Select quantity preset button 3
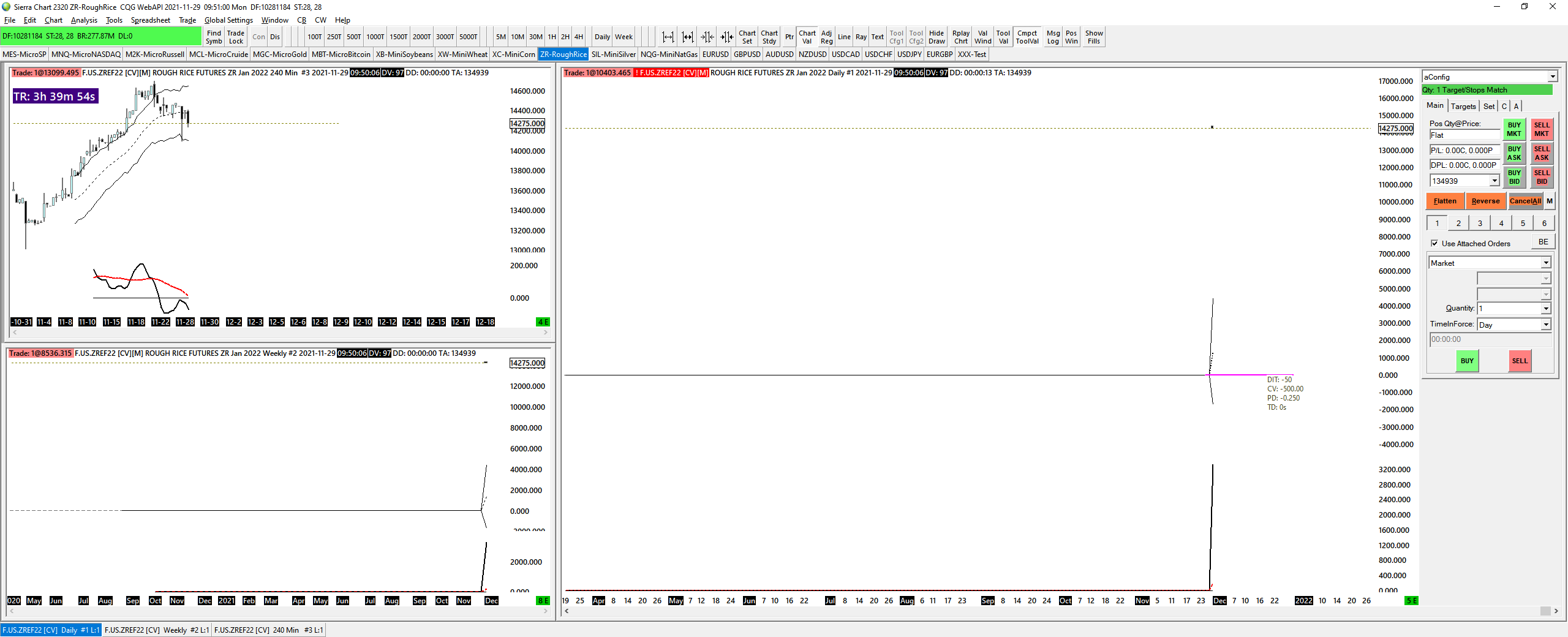Image resolution: width=1568 pixels, height=637 pixels. [x=1480, y=223]
